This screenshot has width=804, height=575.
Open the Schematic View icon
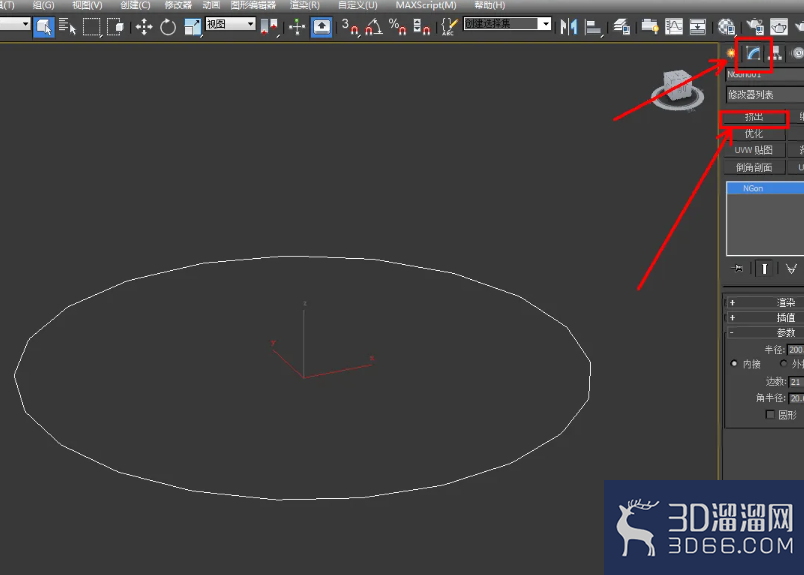(697, 27)
